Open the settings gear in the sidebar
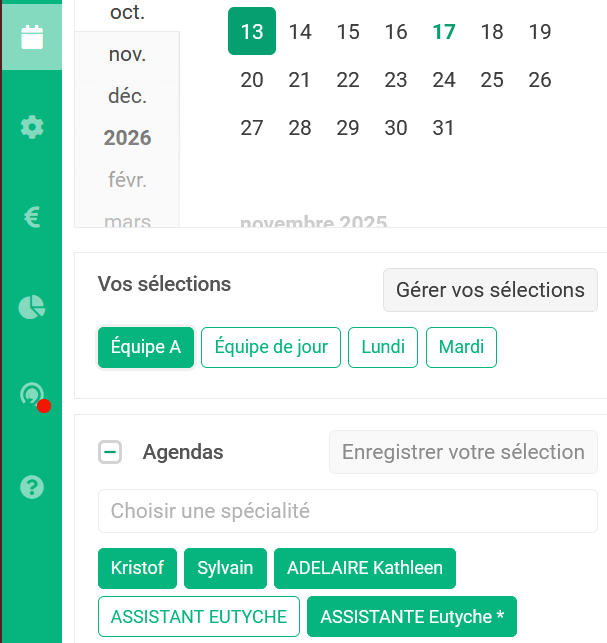The height and width of the screenshot is (643, 607). [32, 127]
